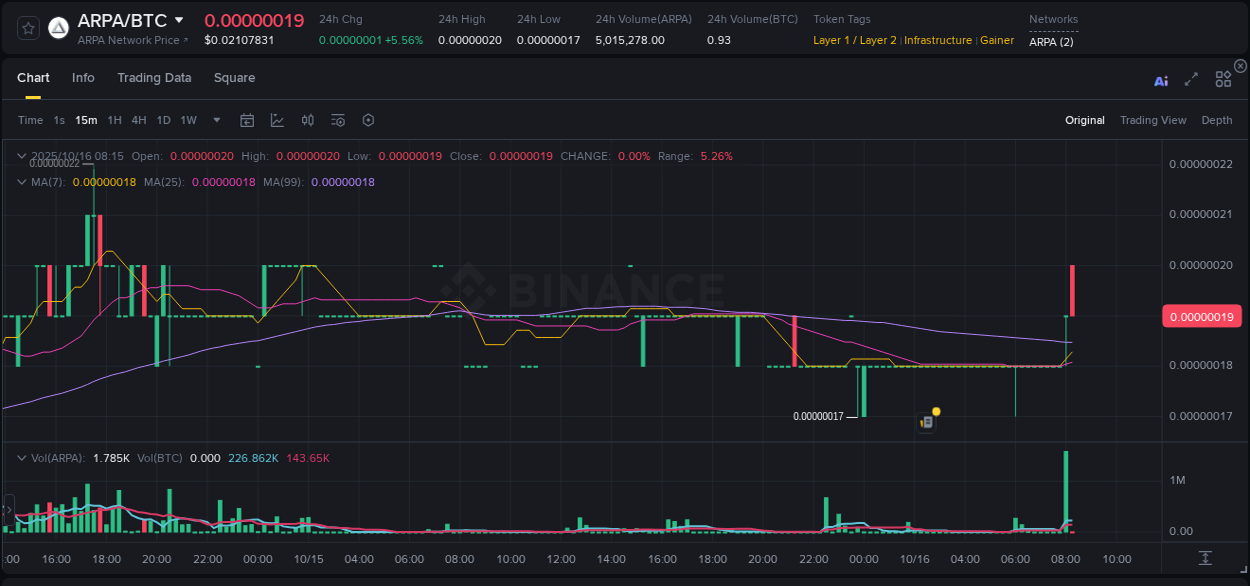Image resolution: width=1250 pixels, height=586 pixels.
Task: Select the 1D interval
Action: [x=163, y=120]
